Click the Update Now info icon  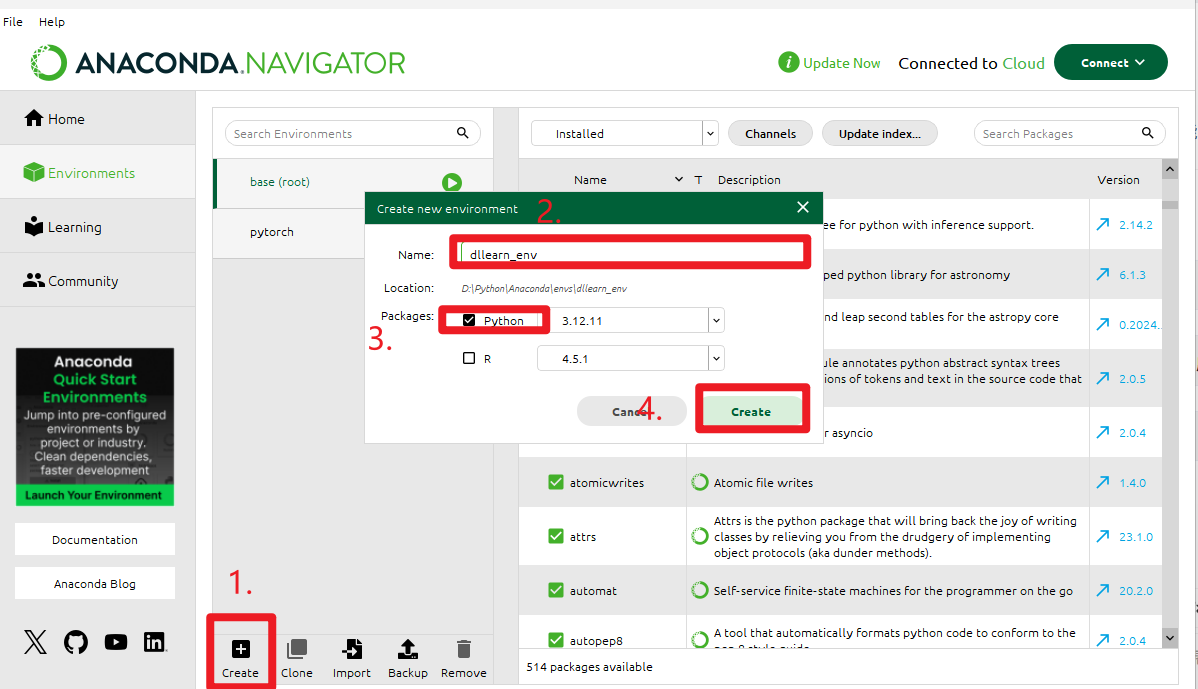pos(788,63)
